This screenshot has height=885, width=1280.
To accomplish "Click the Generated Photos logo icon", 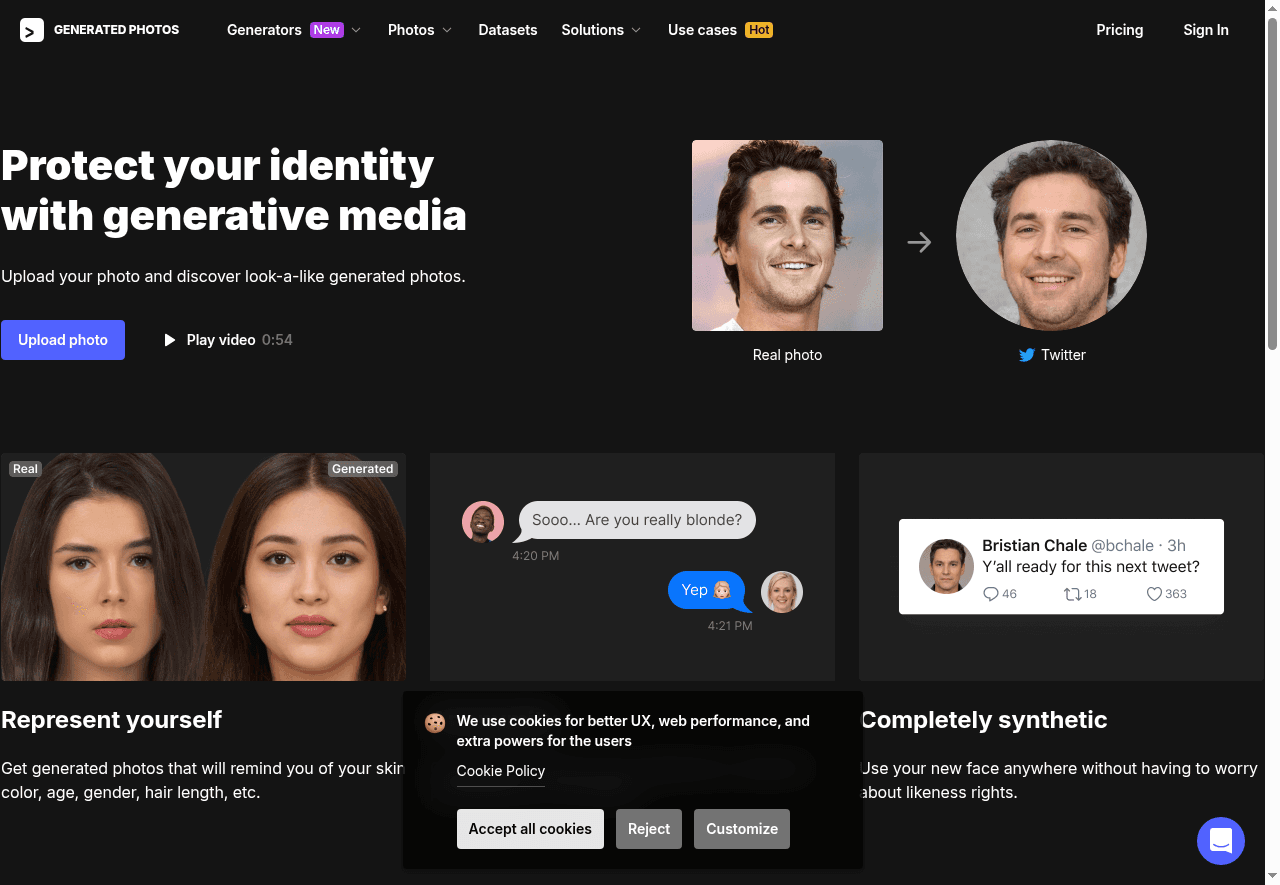I will (x=32, y=30).
